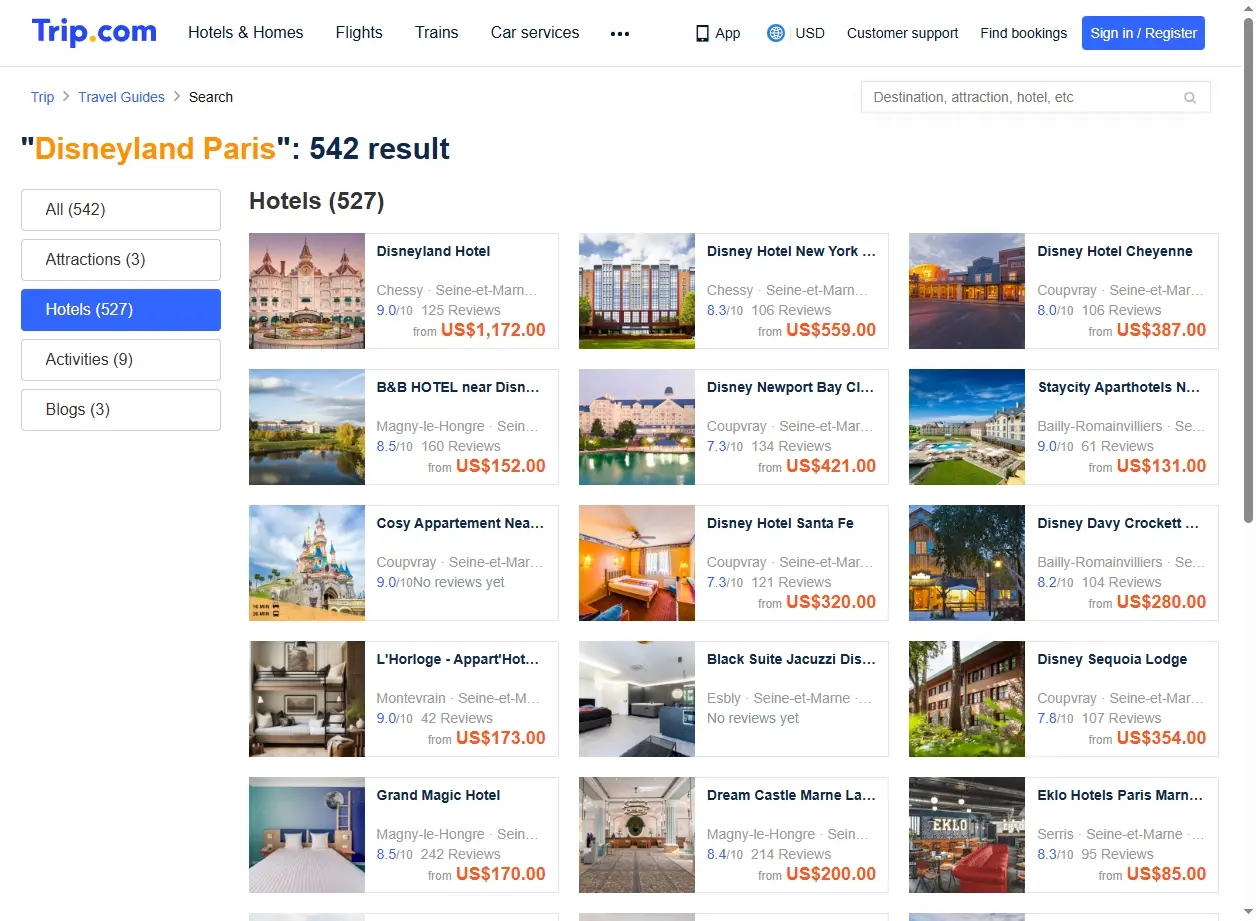Select the Activities (9) tab
The height and width of the screenshot is (921, 1256).
pos(121,360)
